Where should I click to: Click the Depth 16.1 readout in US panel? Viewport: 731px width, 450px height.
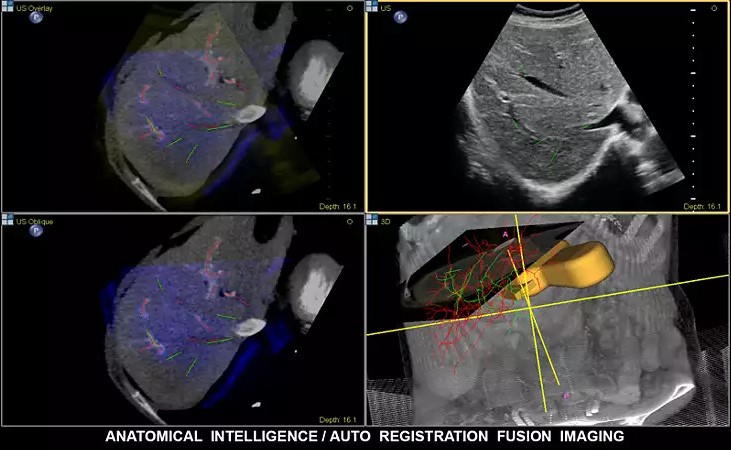(x=701, y=206)
